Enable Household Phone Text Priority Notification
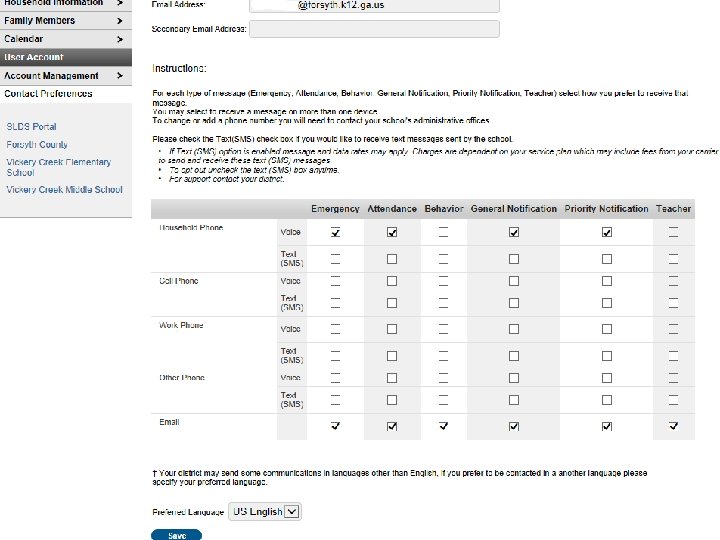This screenshot has height=540, width=720. coord(607,259)
